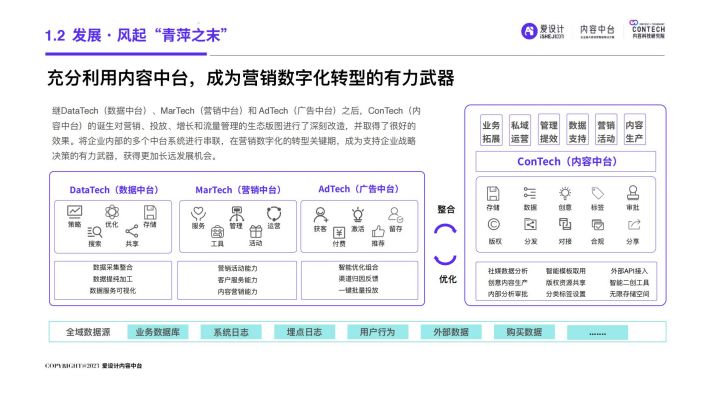Click the 付费 payment icon in AdTech
This screenshot has height=399, width=710.
tap(339, 232)
